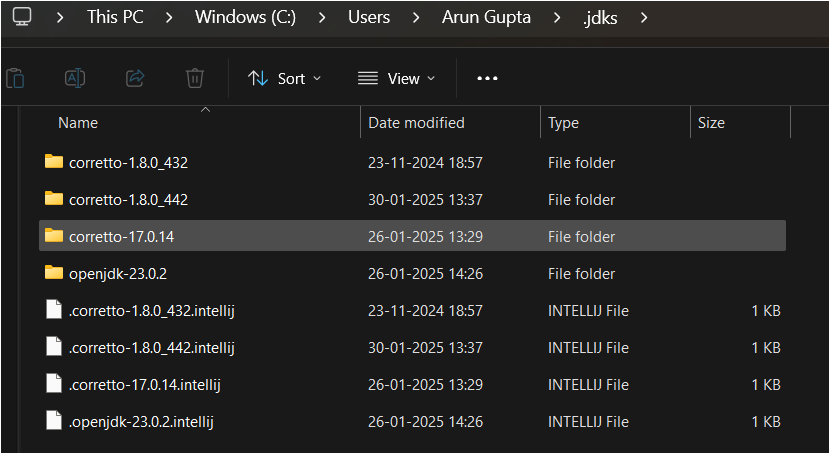Click File folder type of corretto-17.0.14
This screenshot has width=830, height=454.
pyautogui.click(x=581, y=237)
